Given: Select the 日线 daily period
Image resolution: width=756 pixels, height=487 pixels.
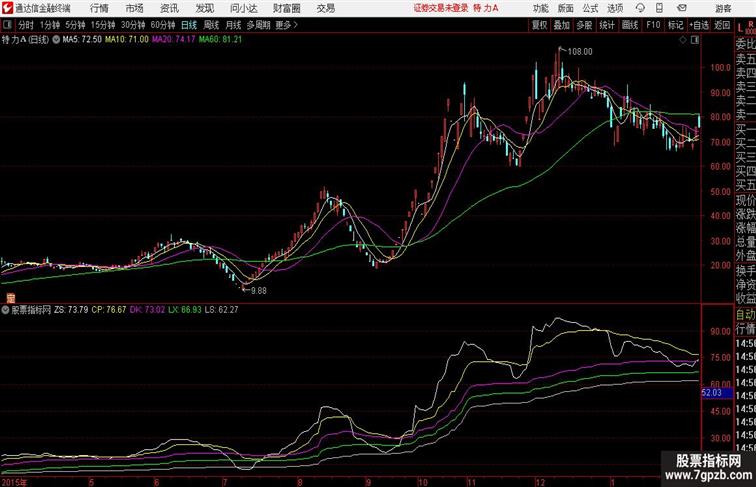Looking at the screenshot, I should tap(189, 25).
